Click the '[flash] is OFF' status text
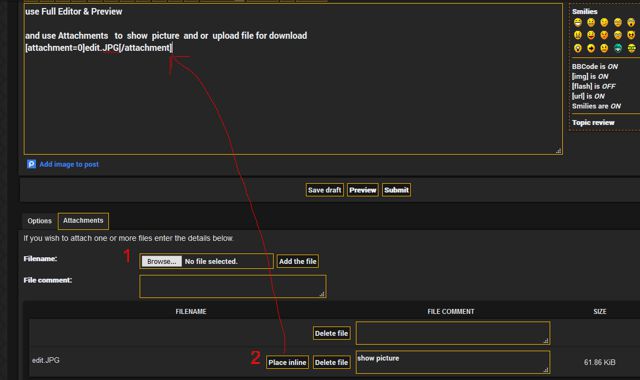 [x=593, y=86]
